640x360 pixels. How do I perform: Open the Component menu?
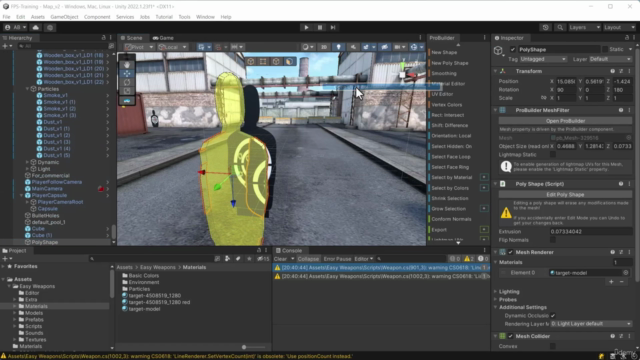click(x=97, y=17)
